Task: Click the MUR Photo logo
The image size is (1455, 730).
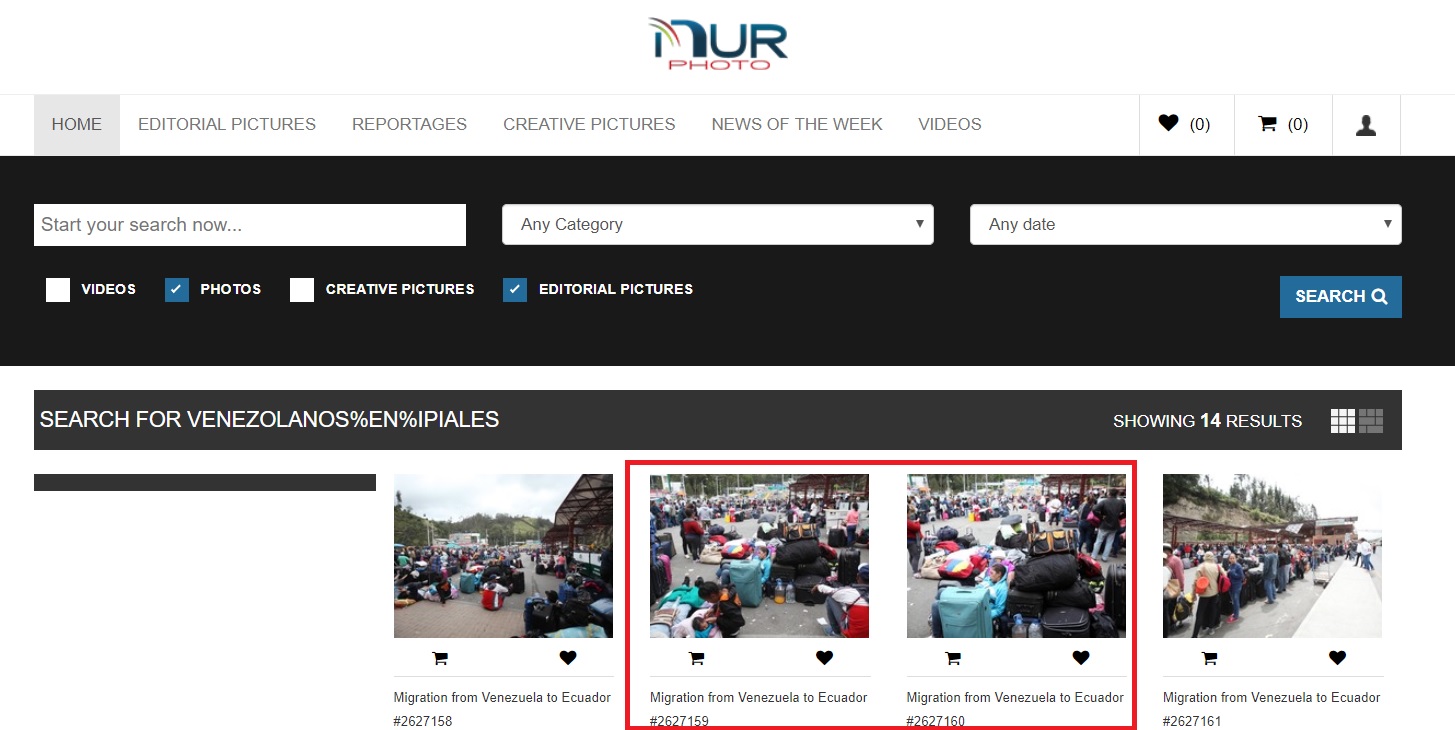Action: 717,44
